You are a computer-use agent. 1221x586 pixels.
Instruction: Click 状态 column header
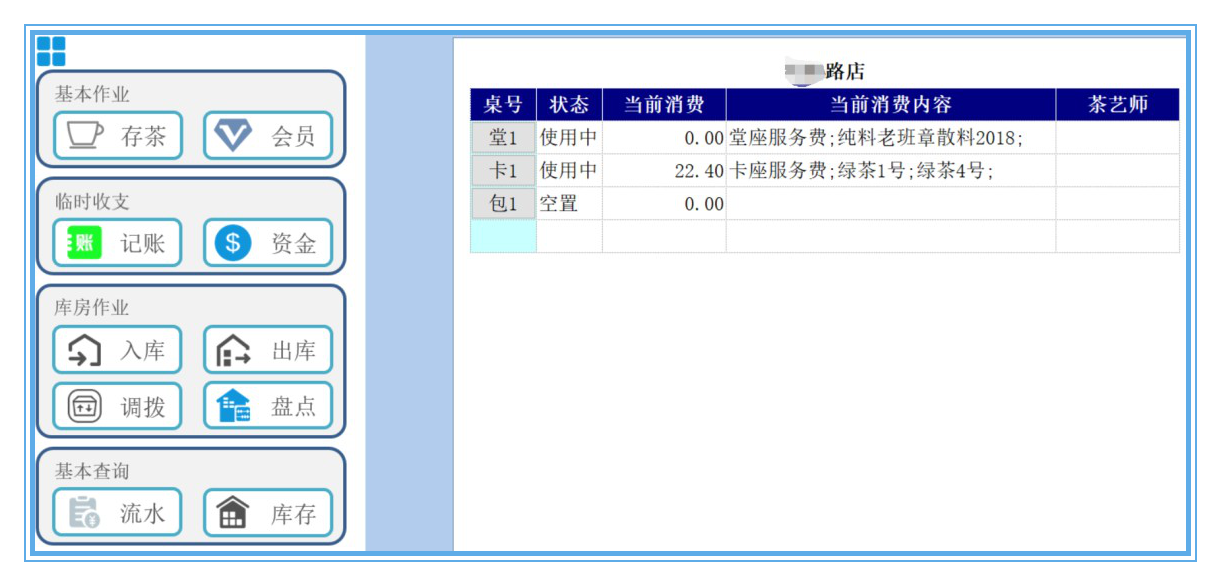pyautogui.click(x=569, y=105)
